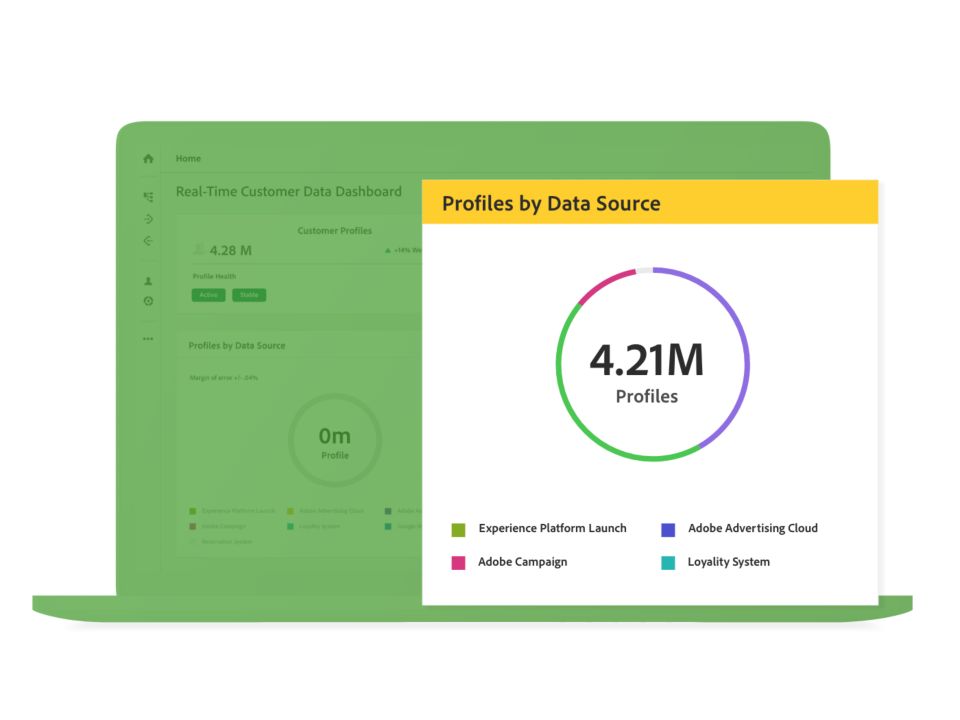Click the green segment of the donut ring
The image size is (960, 720).
coord(572,416)
